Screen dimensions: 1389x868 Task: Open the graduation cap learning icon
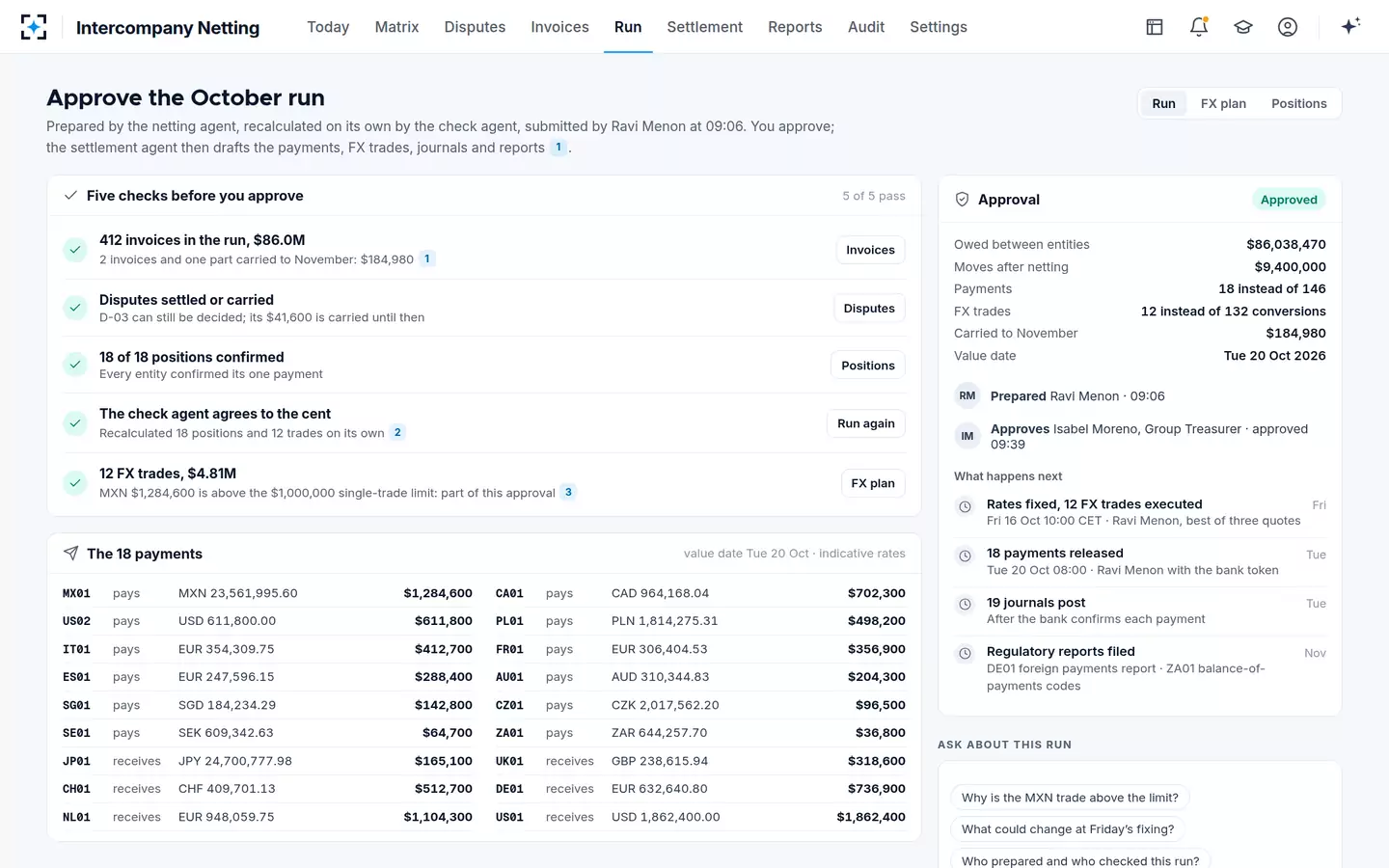tap(1243, 27)
